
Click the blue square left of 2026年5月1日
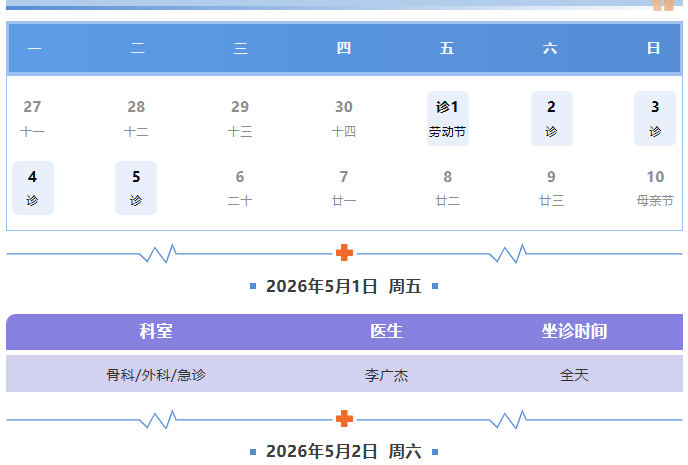coord(253,287)
